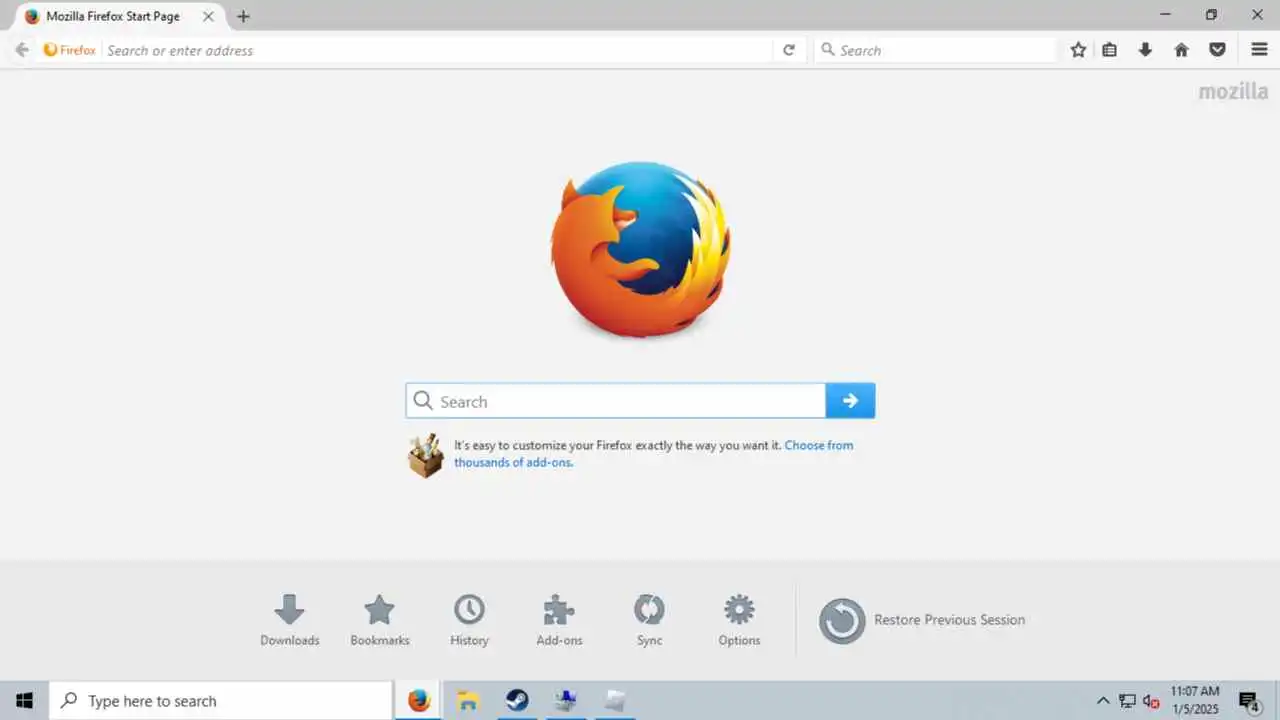Open the Pocket icon in toolbar

[x=1217, y=50]
